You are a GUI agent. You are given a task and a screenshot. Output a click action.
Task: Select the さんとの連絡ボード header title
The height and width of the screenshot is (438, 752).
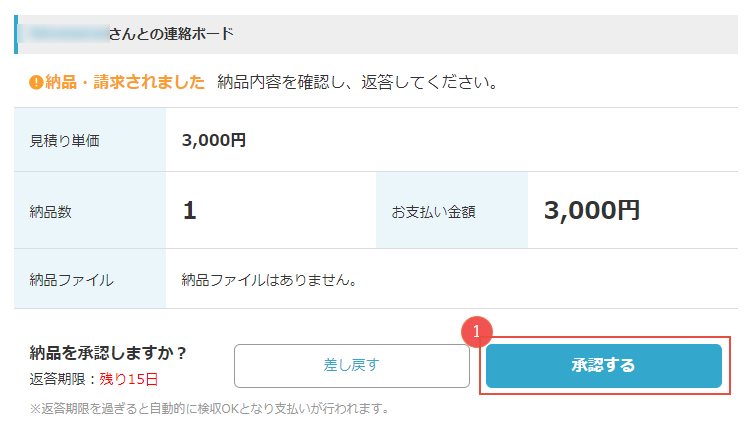click(x=171, y=34)
